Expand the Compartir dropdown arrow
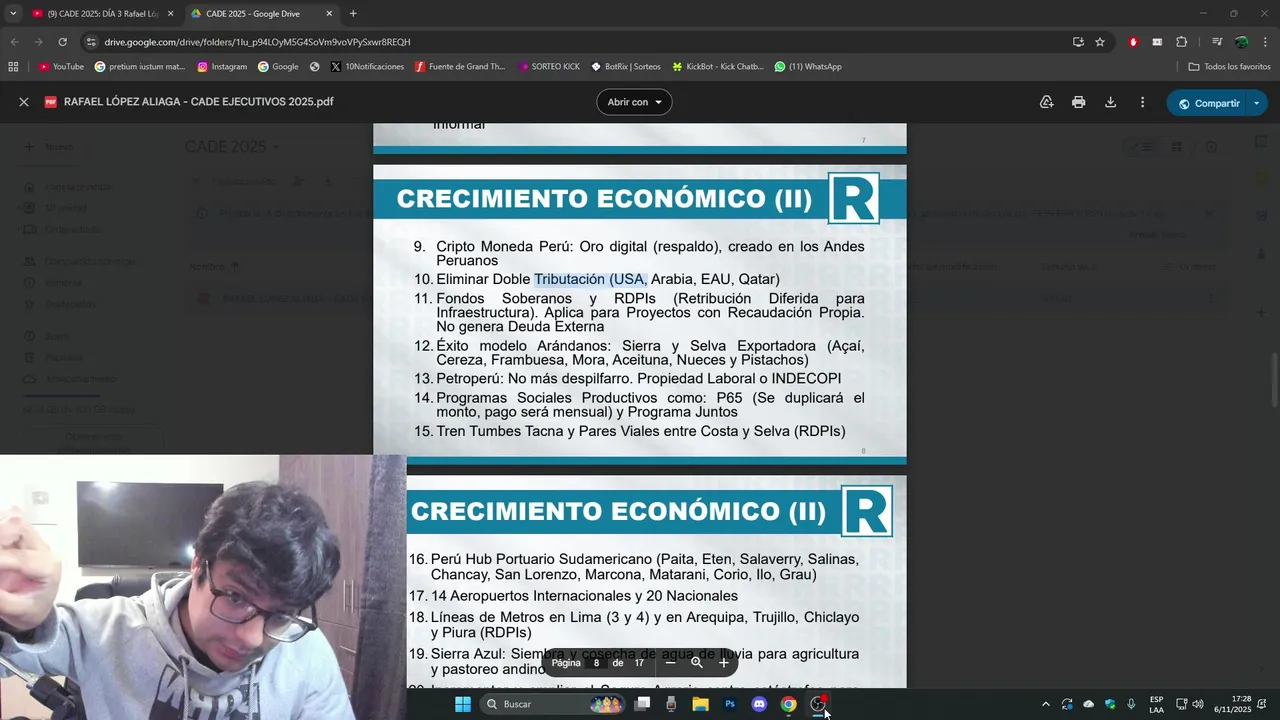The width and height of the screenshot is (1280, 720). pyautogui.click(x=1257, y=103)
